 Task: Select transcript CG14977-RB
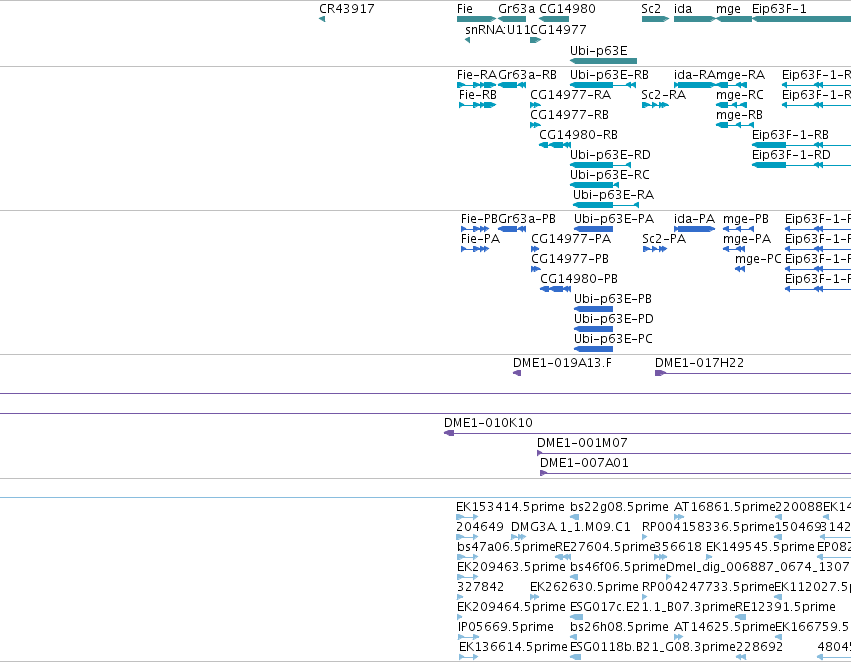coord(569,114)
